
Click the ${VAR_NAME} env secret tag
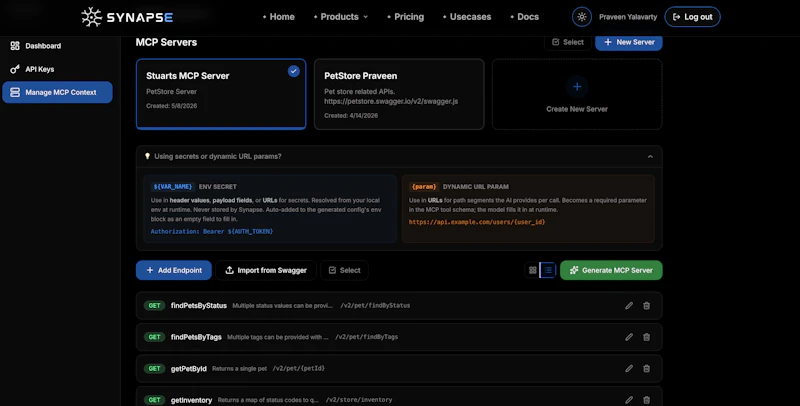click(x=173, y=187)
